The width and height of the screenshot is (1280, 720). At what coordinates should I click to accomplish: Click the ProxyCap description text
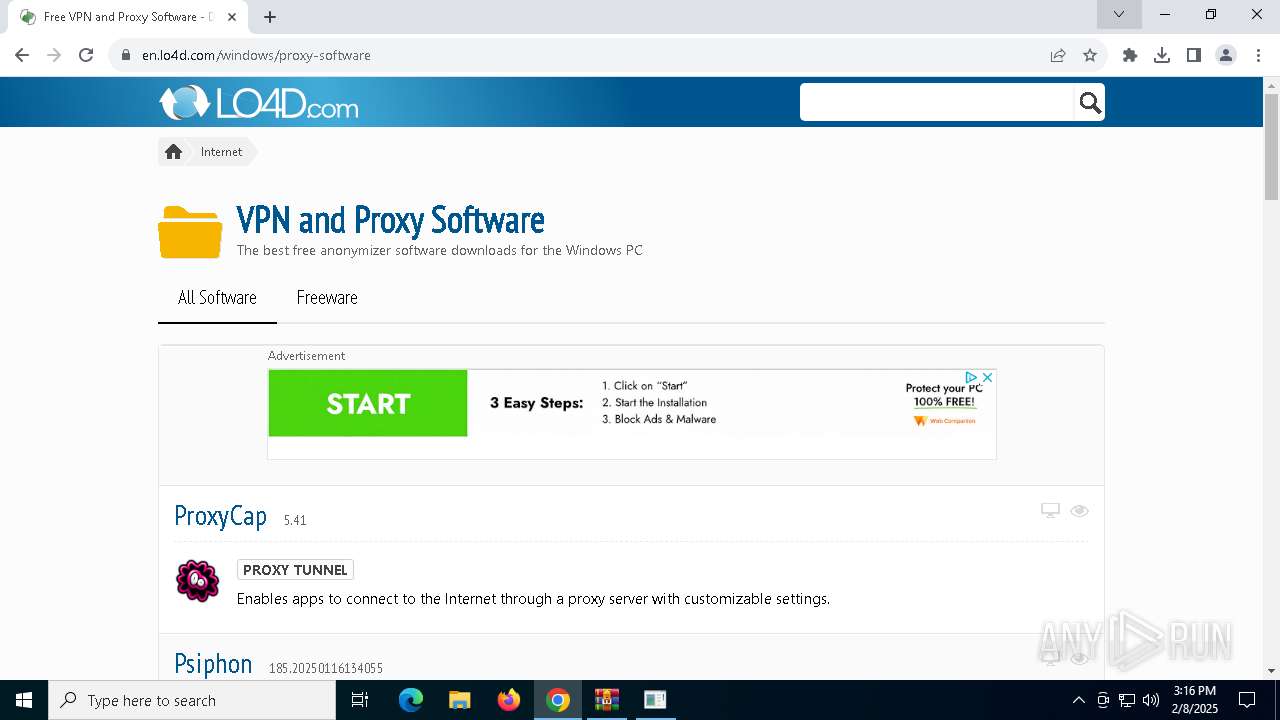(x=533, y=599)
